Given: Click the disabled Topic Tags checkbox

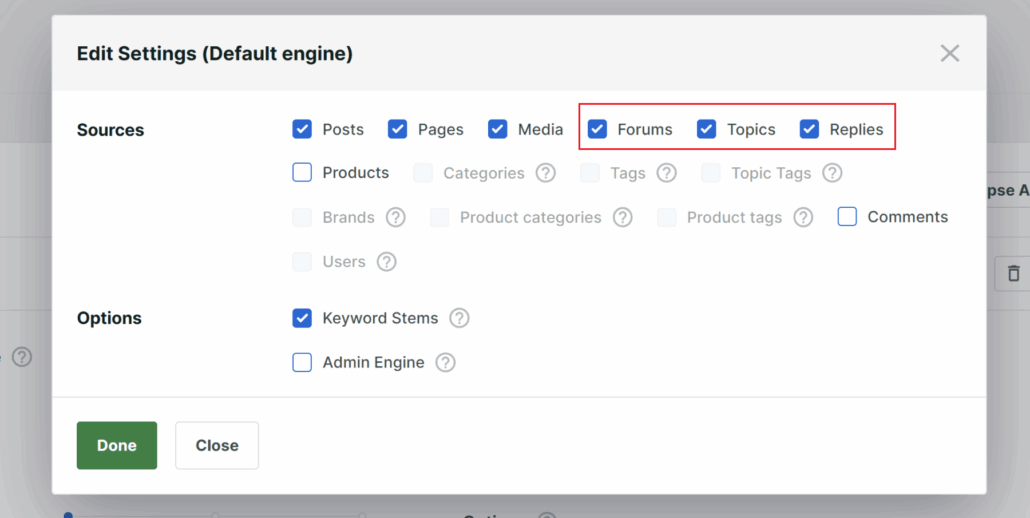Looking at the screenshot, I should tap(711, 173).
